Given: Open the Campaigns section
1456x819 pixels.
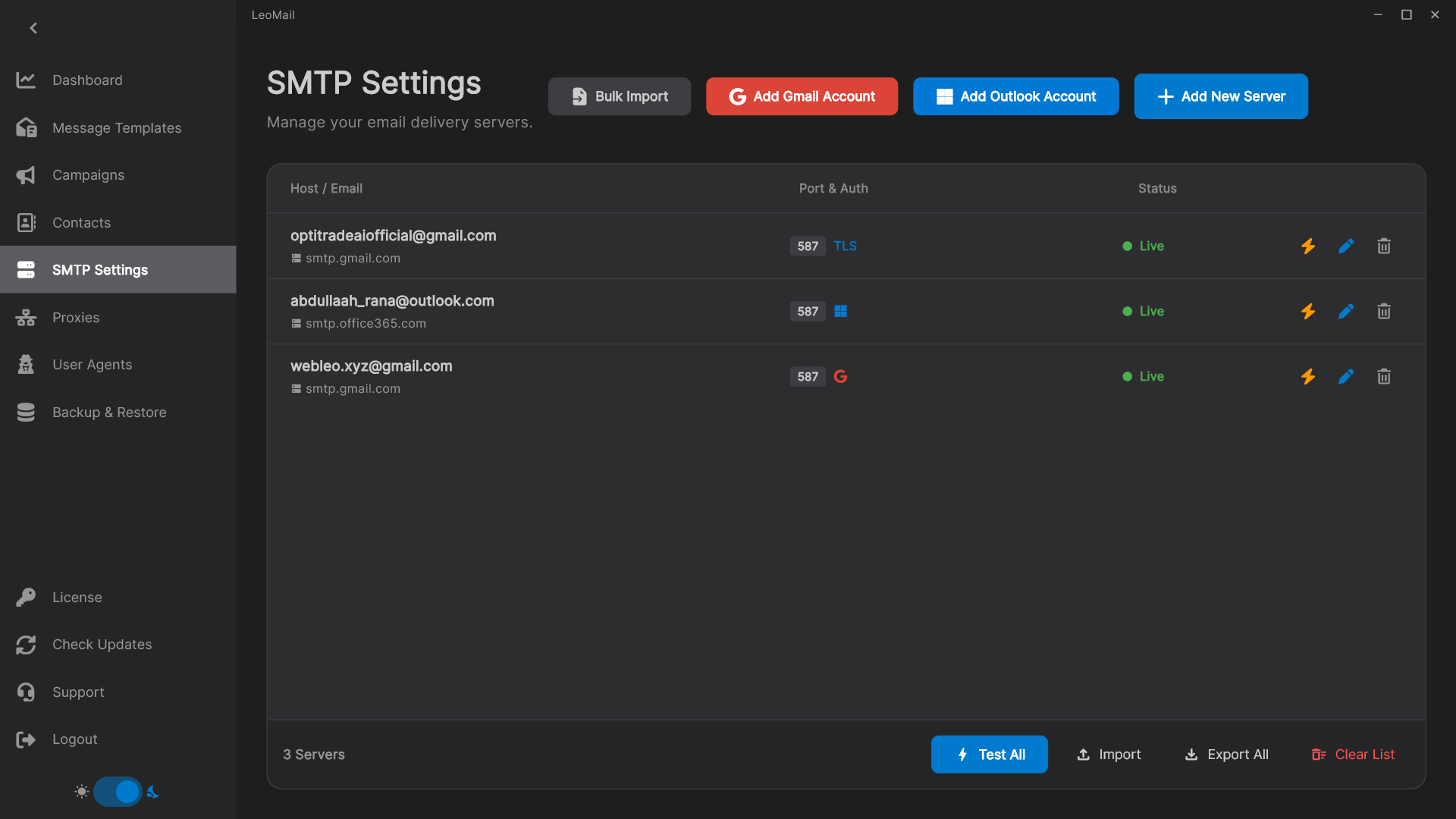Looking at the screenshot, I should (118, 175).
